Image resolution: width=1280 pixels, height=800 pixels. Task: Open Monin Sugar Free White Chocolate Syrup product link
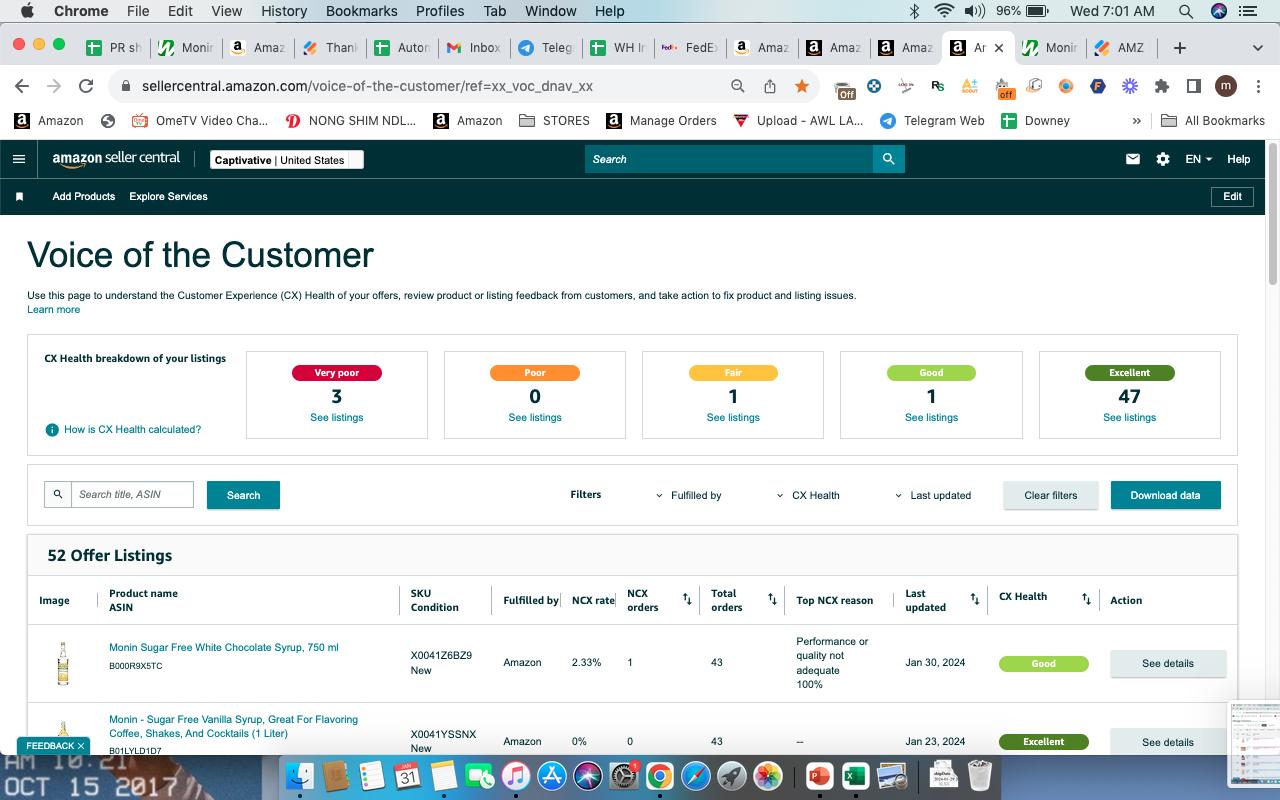click(224, 648)
